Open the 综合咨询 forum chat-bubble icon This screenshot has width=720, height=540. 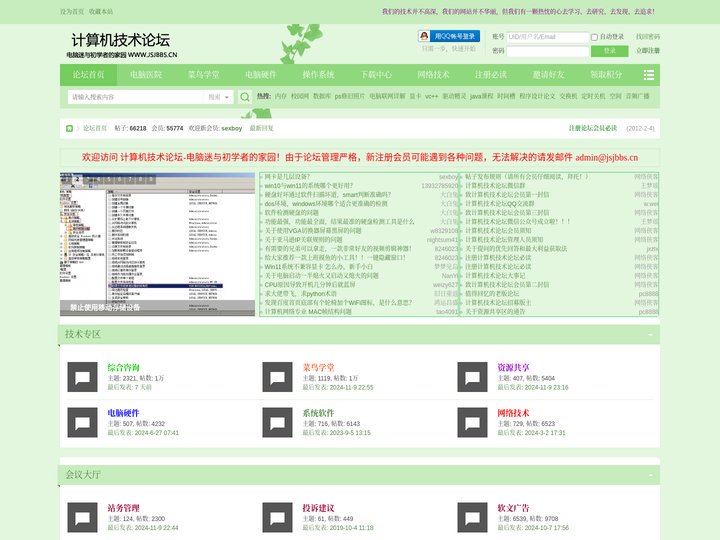point(82,377)
